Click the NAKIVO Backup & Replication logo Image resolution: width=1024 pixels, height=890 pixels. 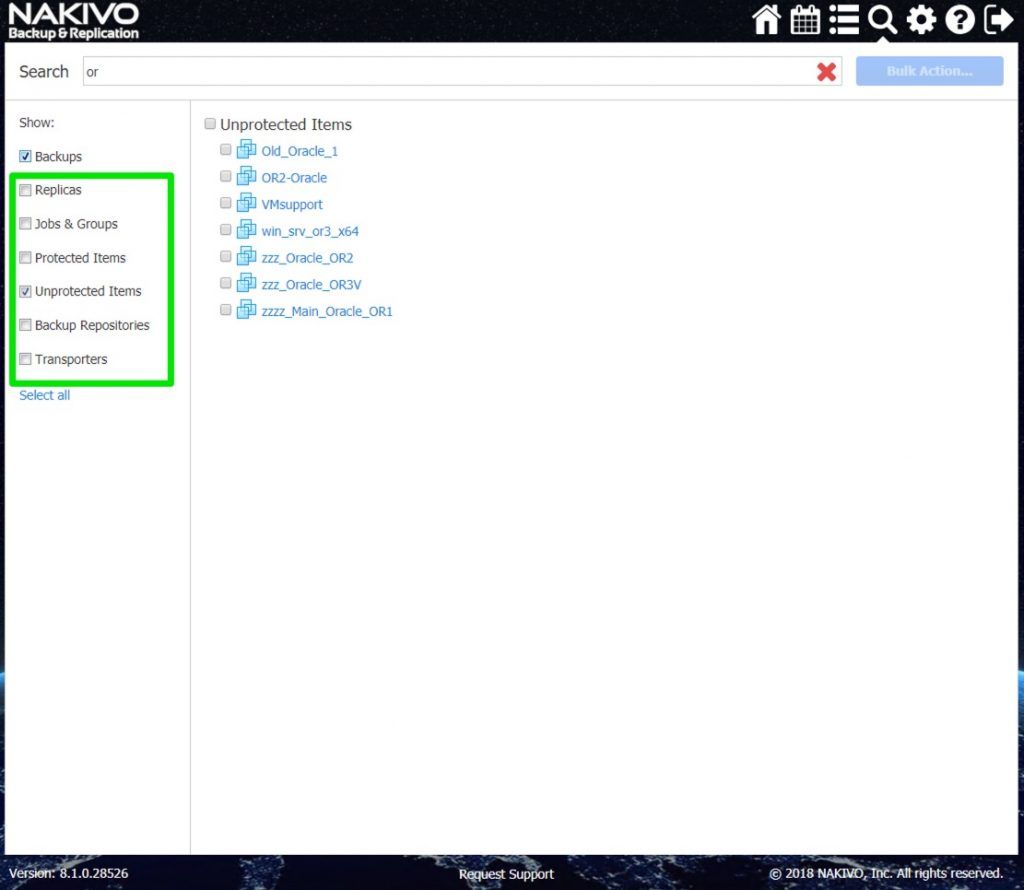73,21
